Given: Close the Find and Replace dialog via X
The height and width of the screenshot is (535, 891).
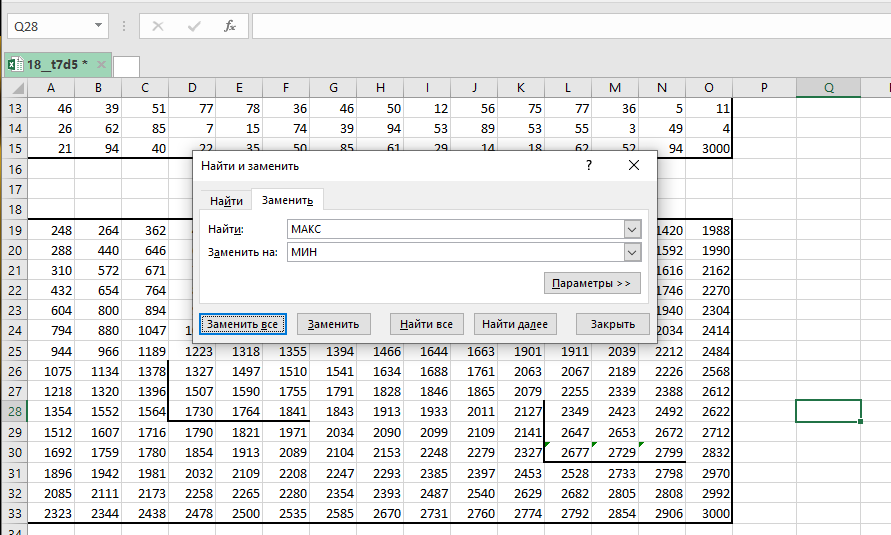Looking at the screenshot, I should [633, 166].
